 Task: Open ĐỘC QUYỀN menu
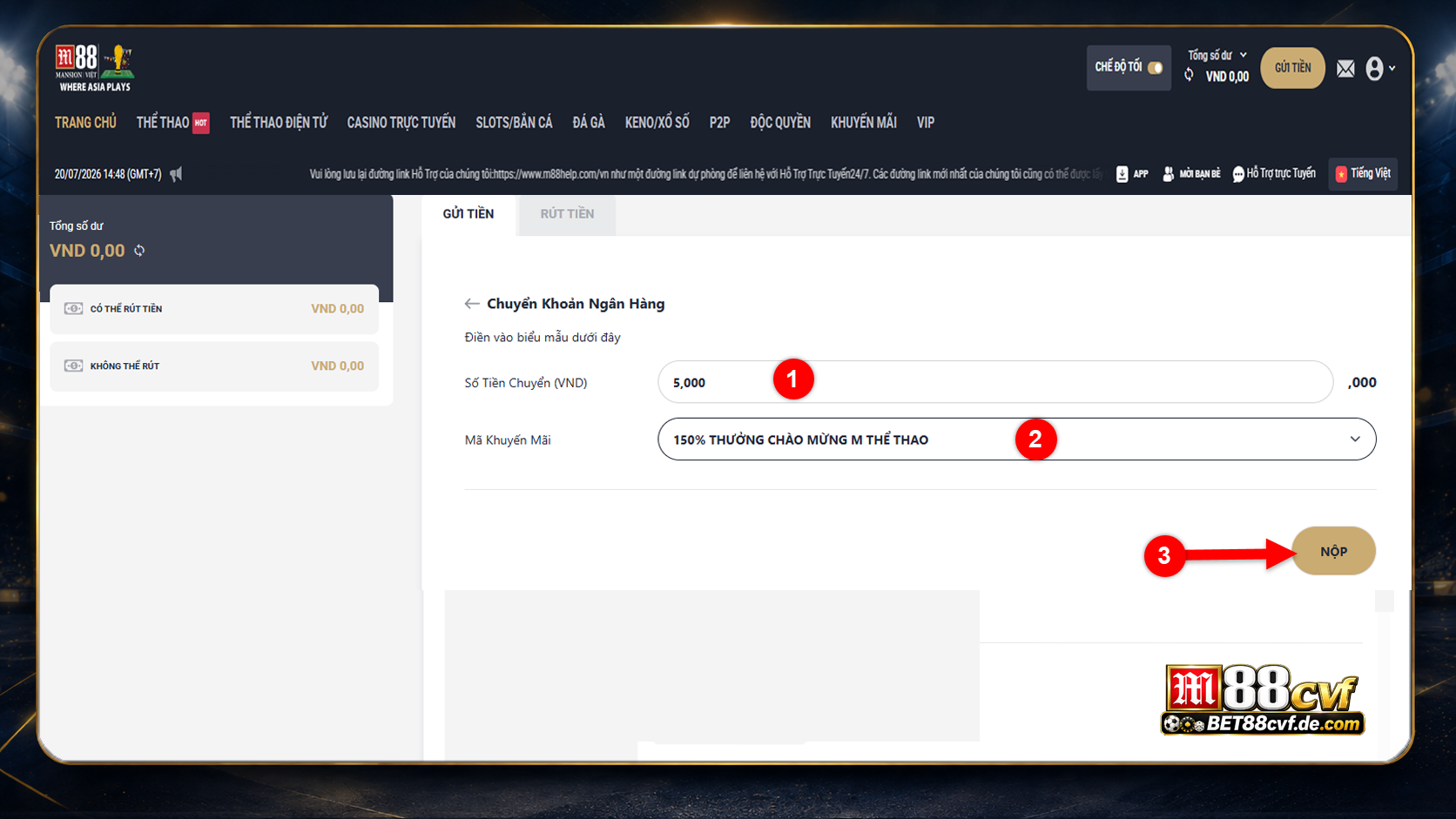tap(780, 123)
